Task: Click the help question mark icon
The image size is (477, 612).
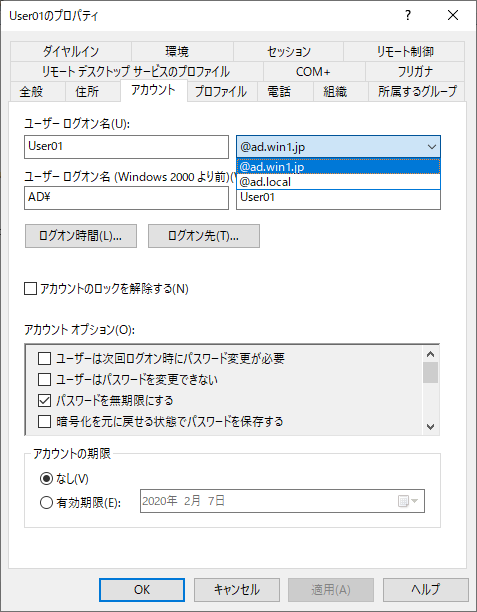Action: [408, 15]
